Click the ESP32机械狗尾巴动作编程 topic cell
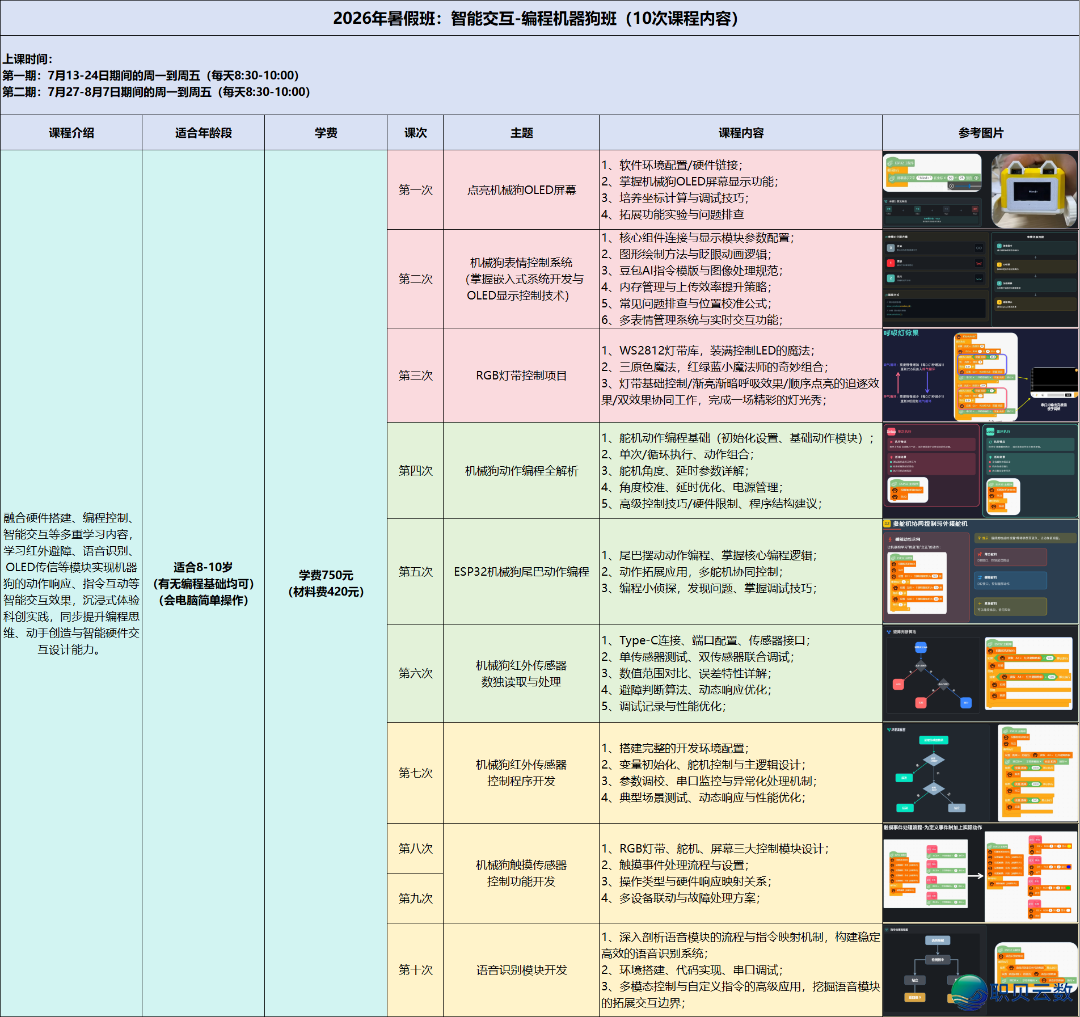 point(521,572)
